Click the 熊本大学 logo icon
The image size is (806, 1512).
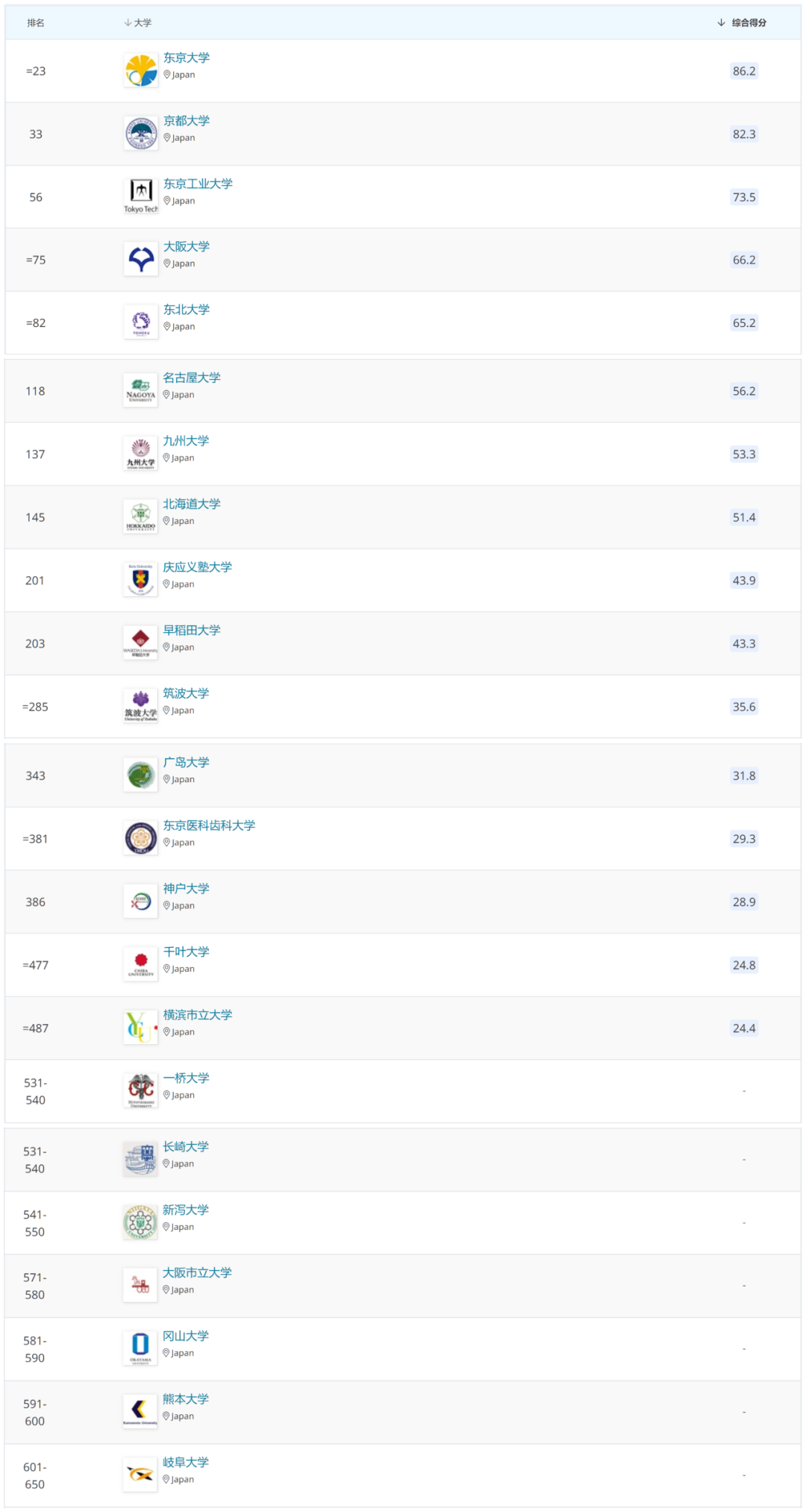[x=140, y=1412]
